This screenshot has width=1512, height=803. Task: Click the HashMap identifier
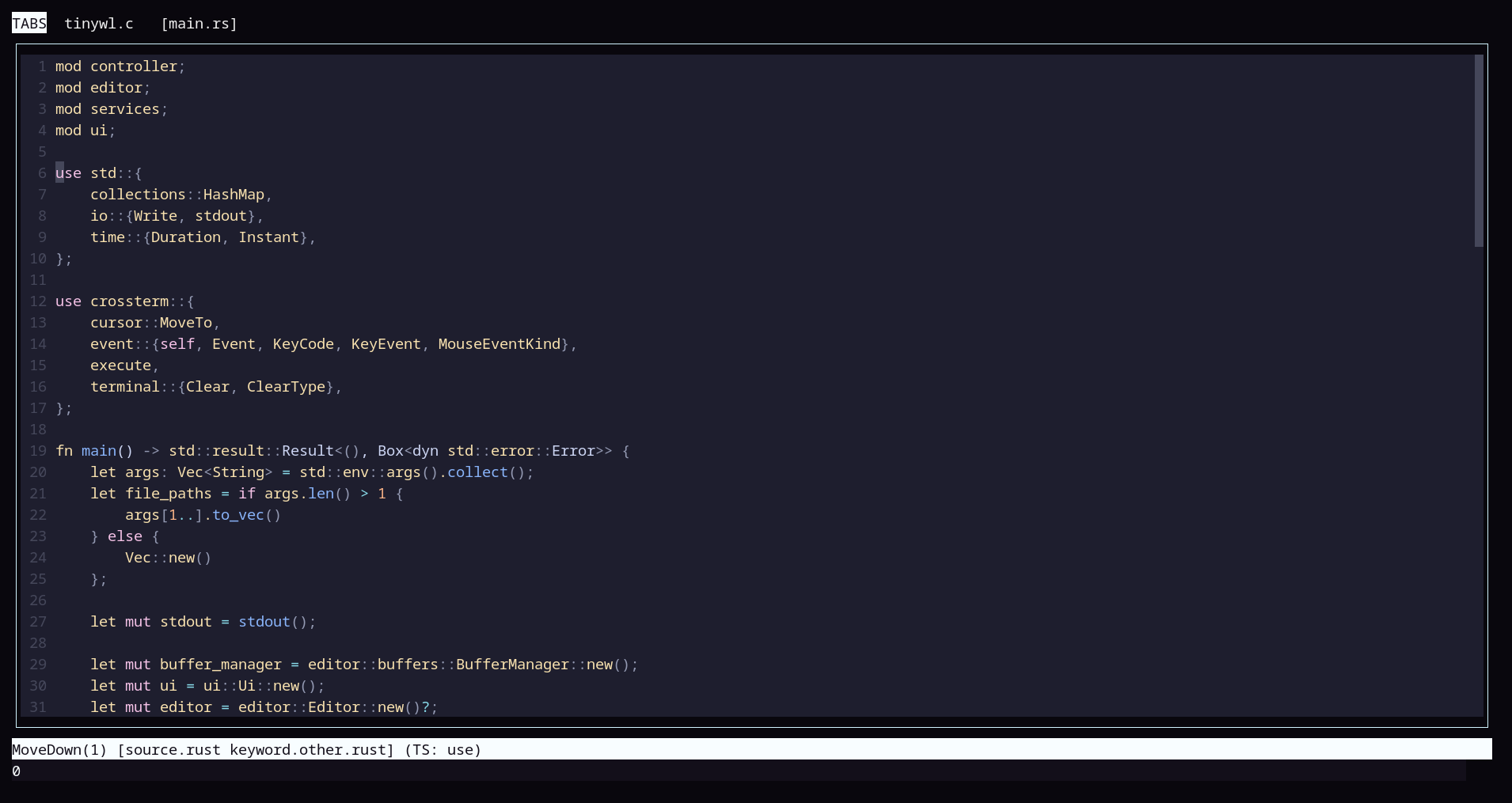coord(234,195)
